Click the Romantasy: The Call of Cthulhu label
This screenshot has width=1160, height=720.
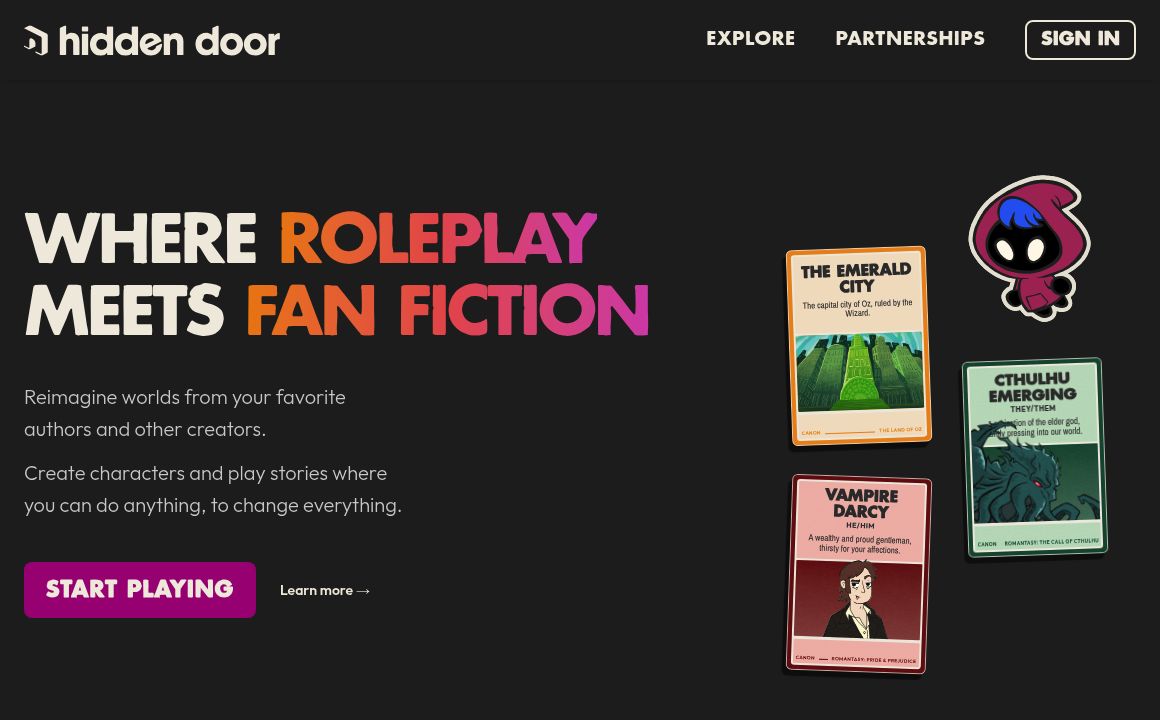(1051, 542)
